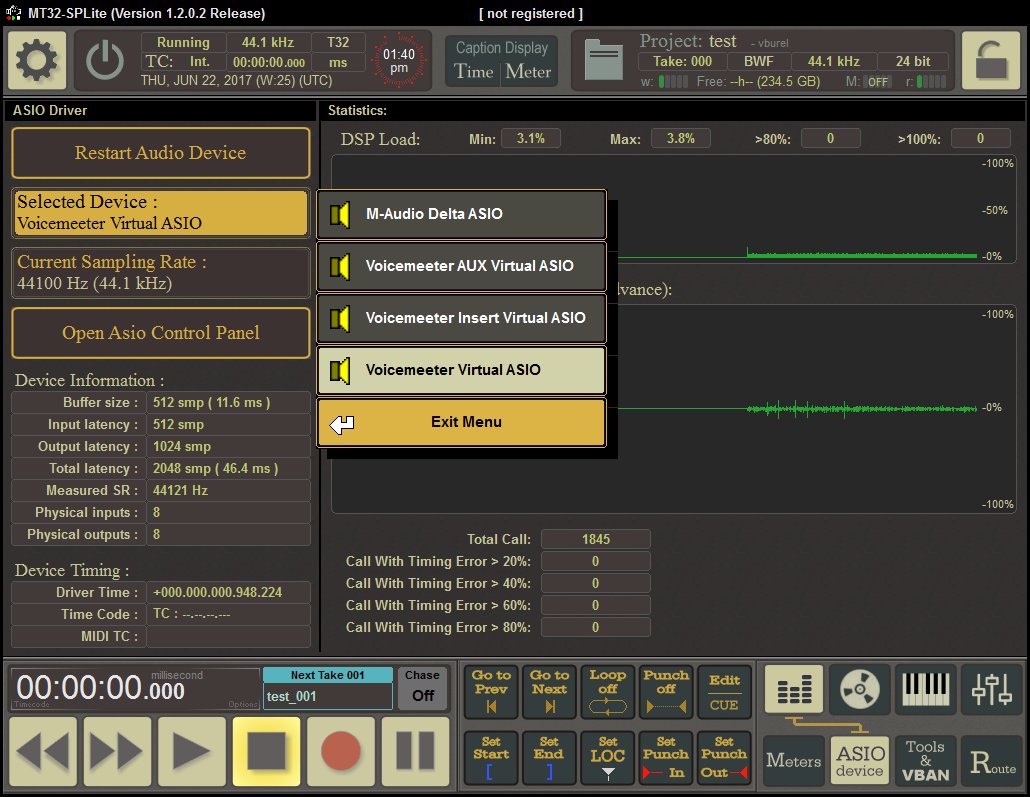Viewport: 1030px width, 797px height.
Task: Start playback with the play button
Action: click(x=192, y=751)
